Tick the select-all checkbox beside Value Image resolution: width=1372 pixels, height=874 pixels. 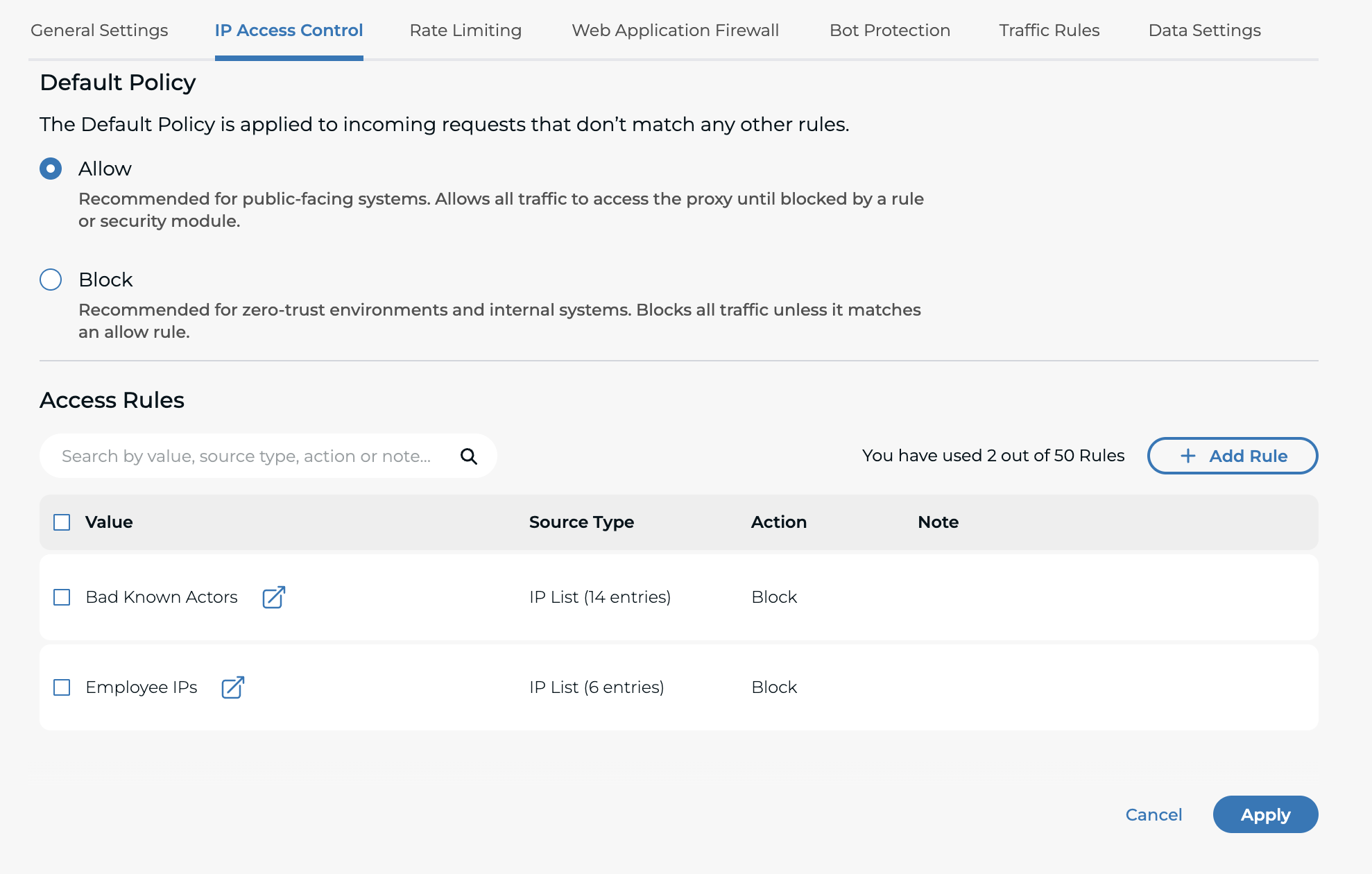(62, 522)
